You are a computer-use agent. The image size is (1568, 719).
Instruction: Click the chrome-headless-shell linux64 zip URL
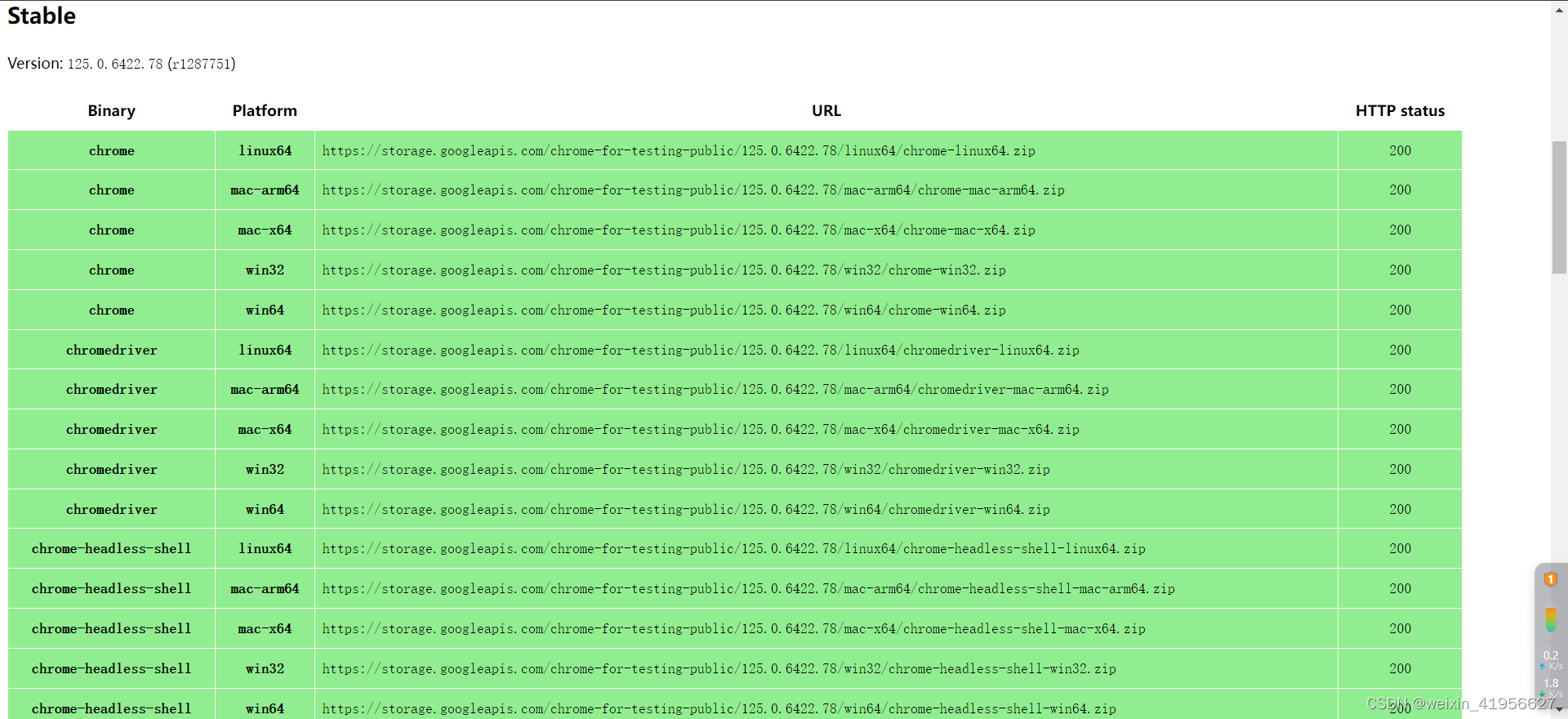[x=733, y=549]
